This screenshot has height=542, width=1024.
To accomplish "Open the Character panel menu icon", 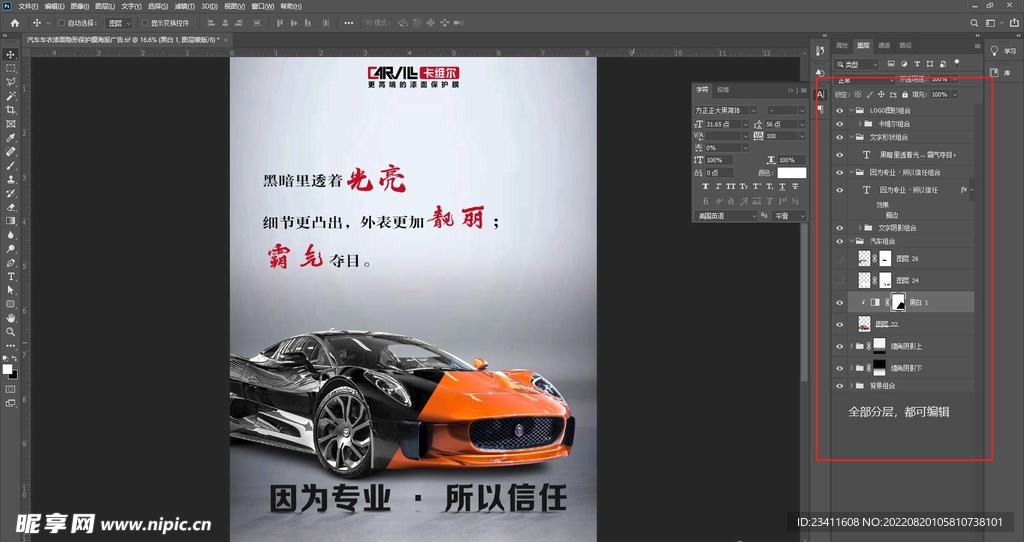I will coord(803,90).
